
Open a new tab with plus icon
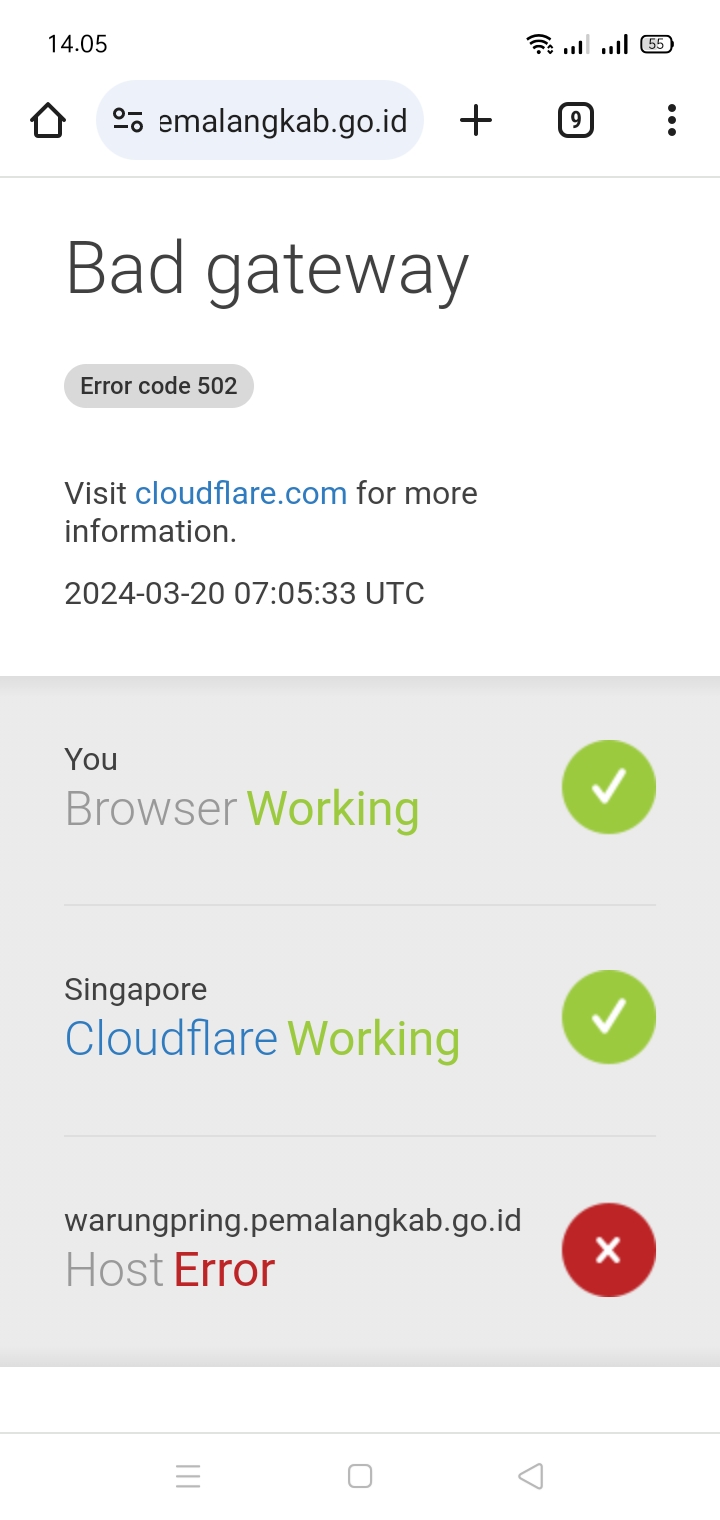pos(476,121)
